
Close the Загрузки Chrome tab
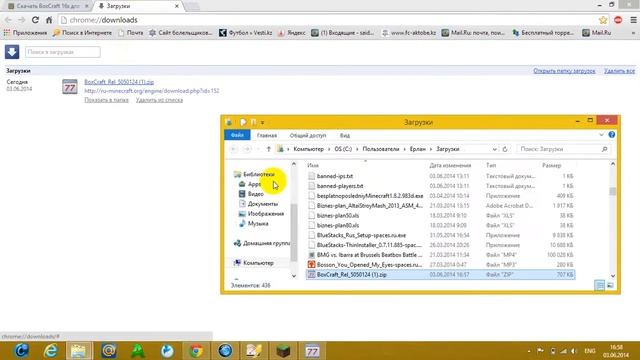[x=177, y=6]
